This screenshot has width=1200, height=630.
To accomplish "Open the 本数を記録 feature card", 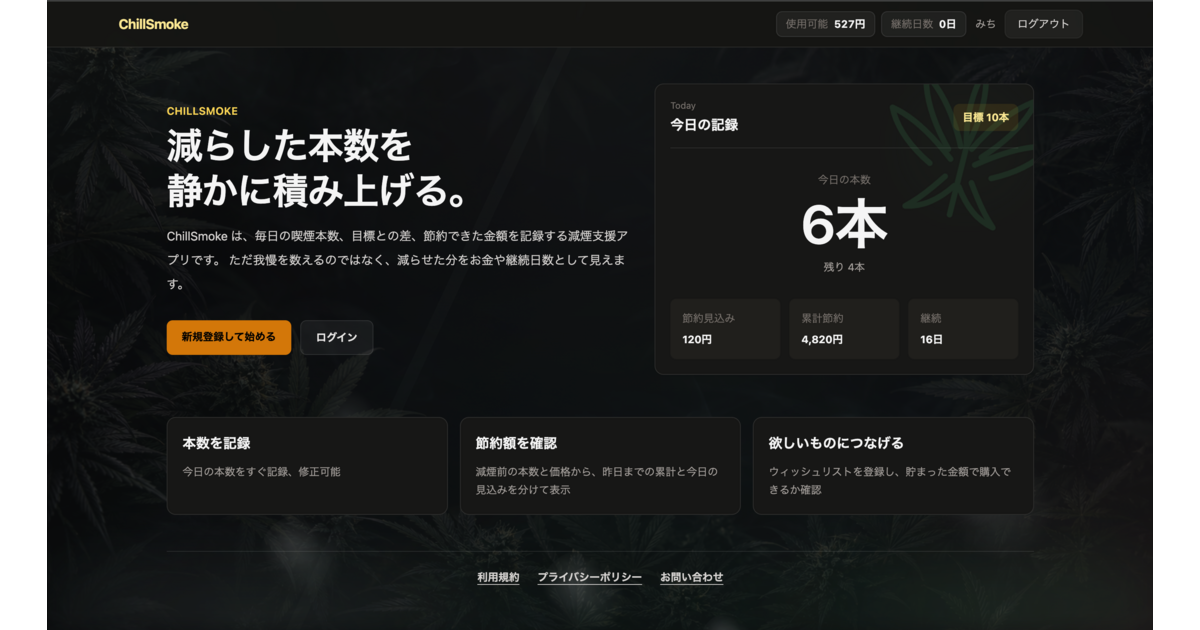I will (307, 466).
